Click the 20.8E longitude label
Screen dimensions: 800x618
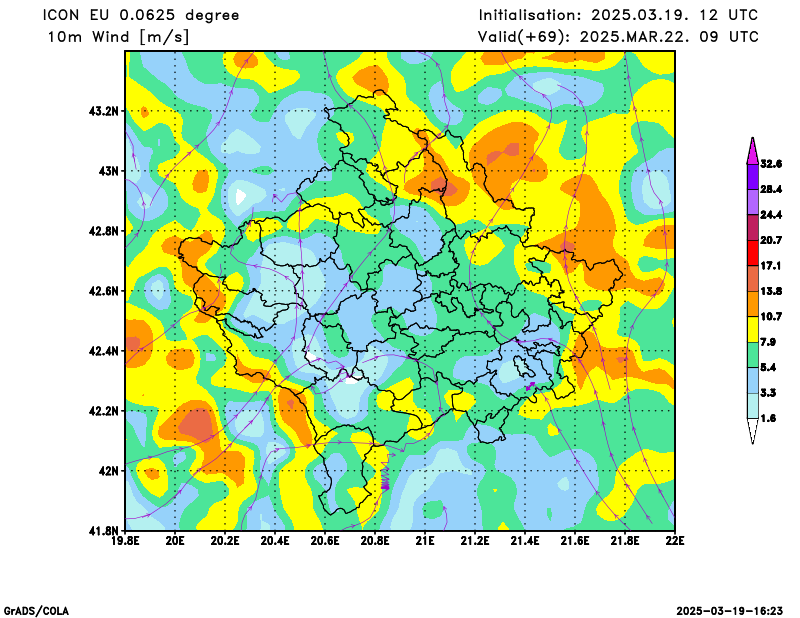tap(376, 540)
